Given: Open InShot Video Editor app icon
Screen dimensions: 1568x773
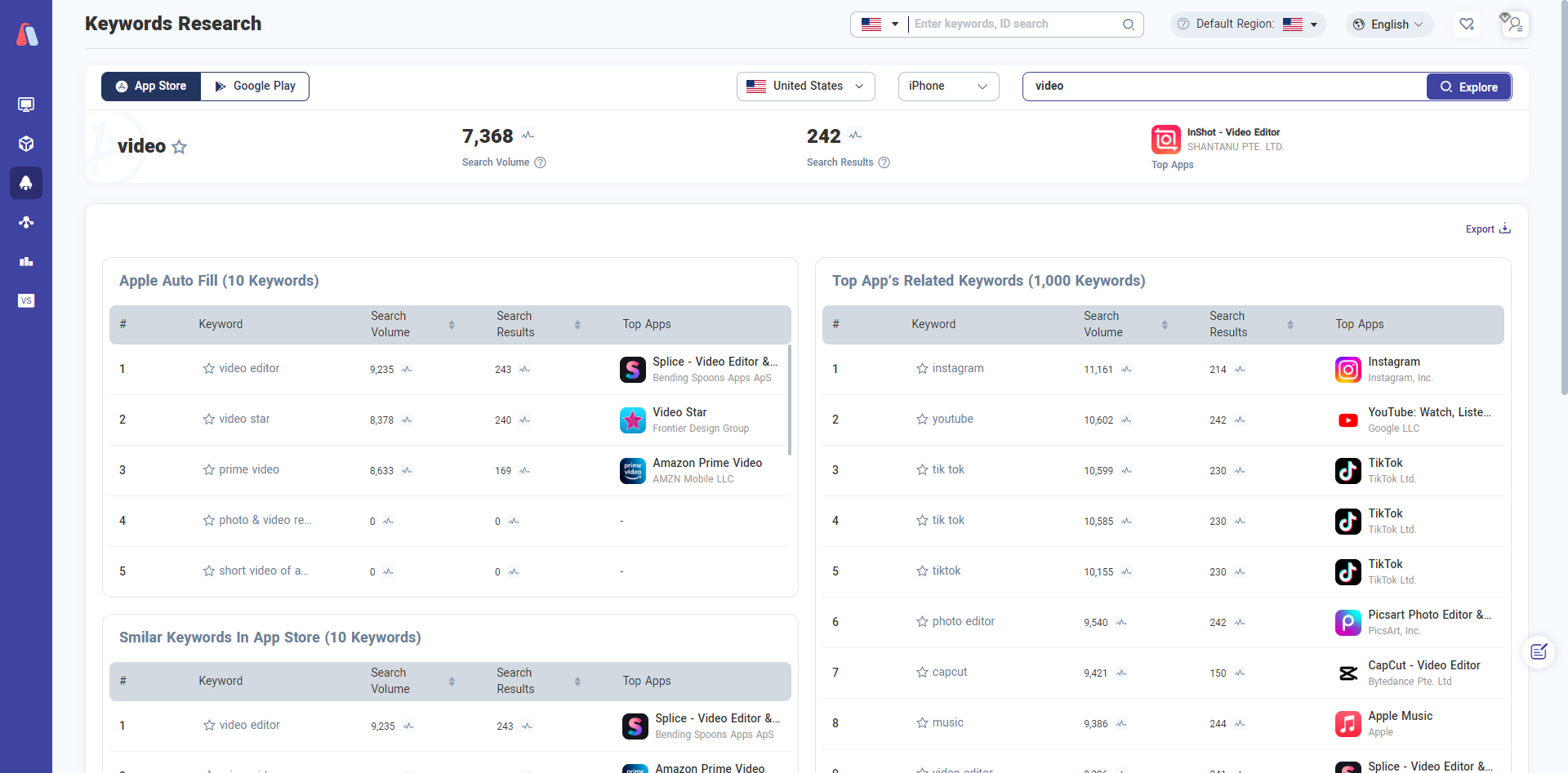Looking at the screenshot, I should [x=1165, y=140].
